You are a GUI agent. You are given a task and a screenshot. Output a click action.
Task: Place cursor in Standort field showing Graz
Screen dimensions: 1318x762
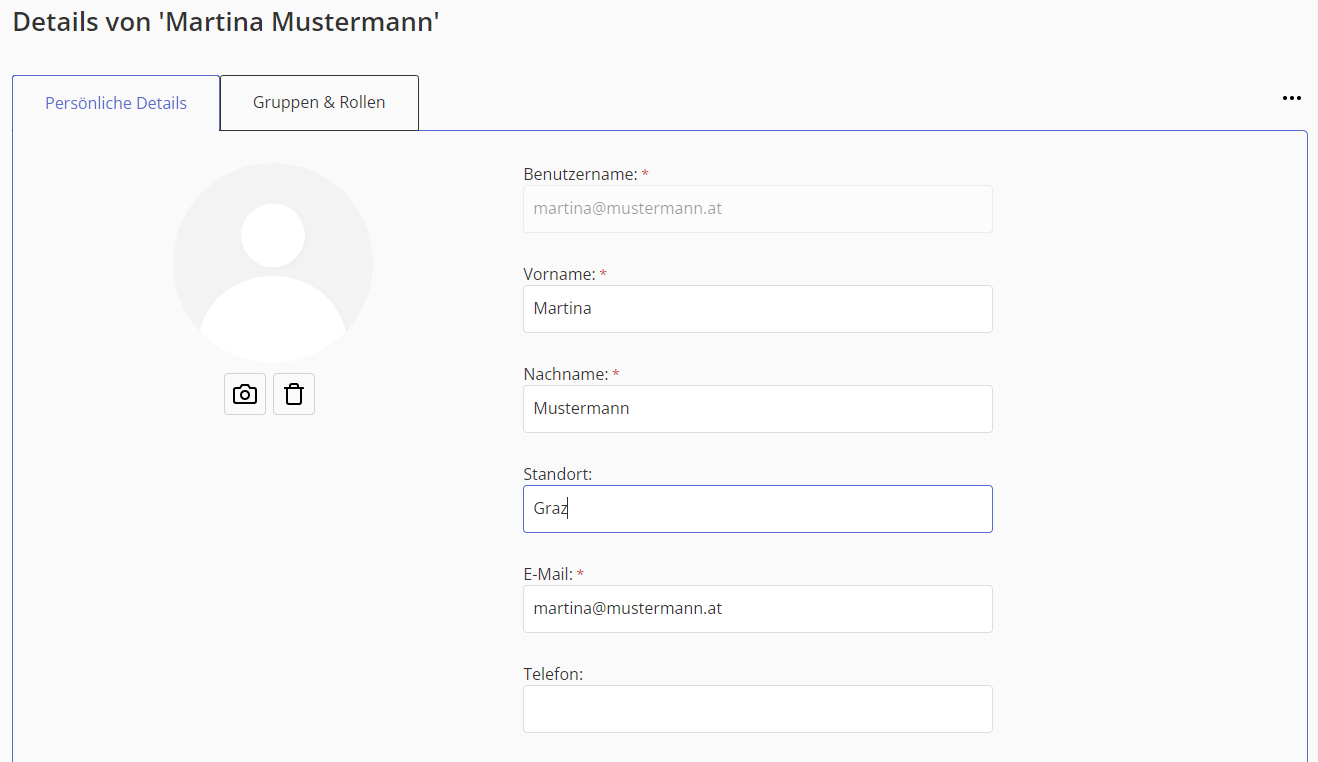tap(757, 509)
